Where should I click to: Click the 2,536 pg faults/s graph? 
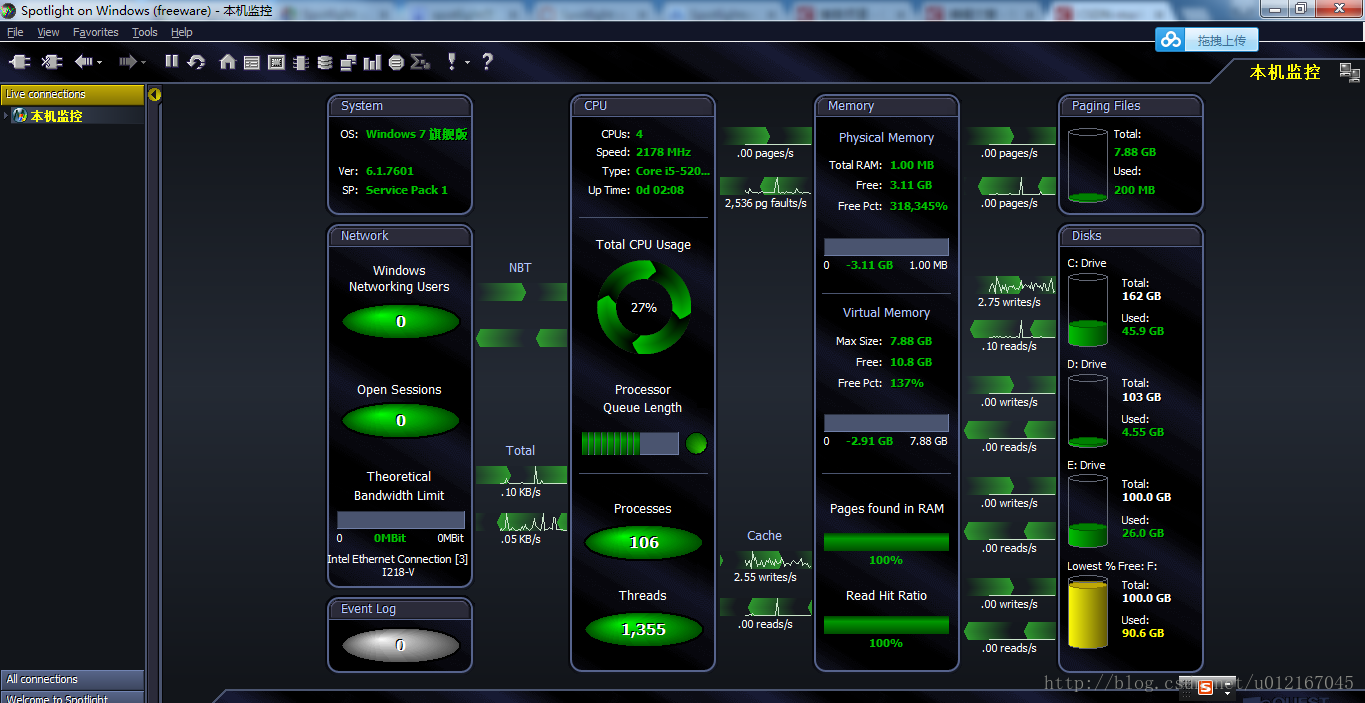pyautogui.click(x=765, y=186)
